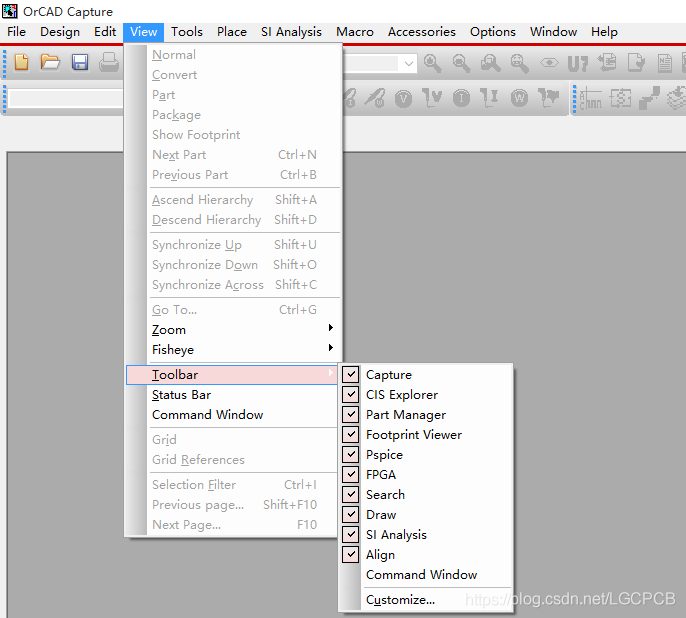Open the Help menu

[604, 32]
